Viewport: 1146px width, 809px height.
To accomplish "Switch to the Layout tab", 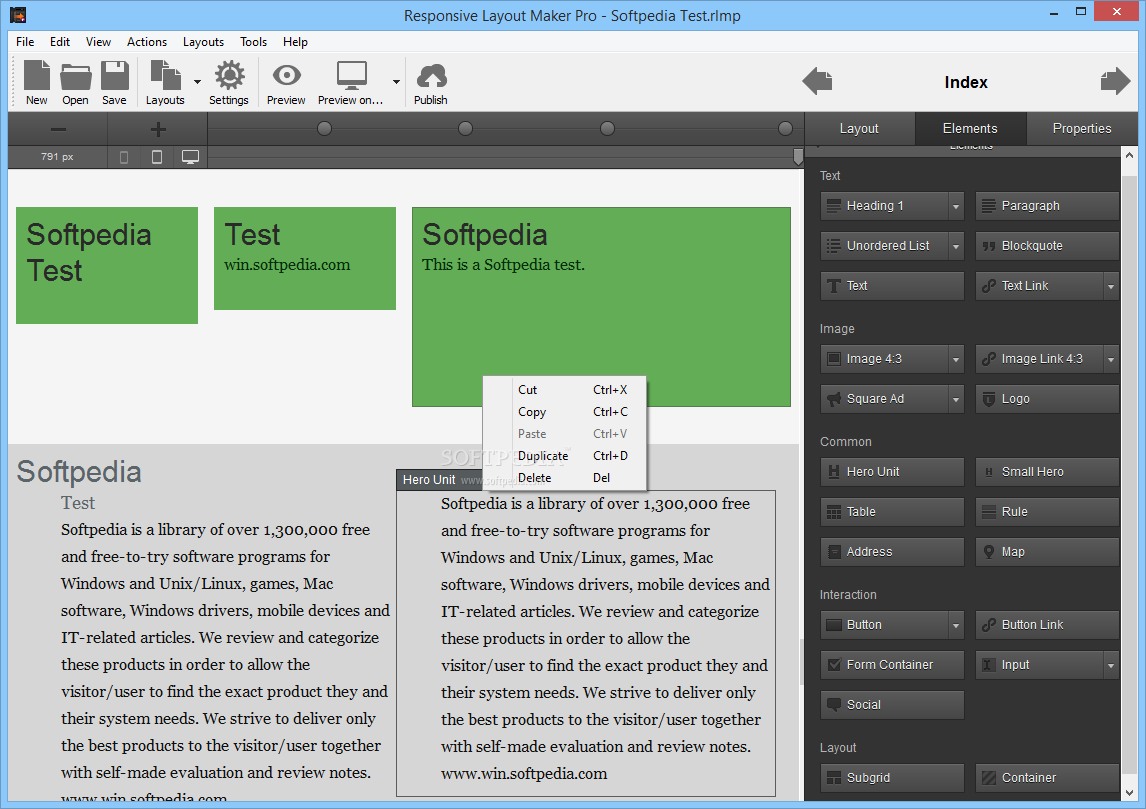I will coord(860,129).
